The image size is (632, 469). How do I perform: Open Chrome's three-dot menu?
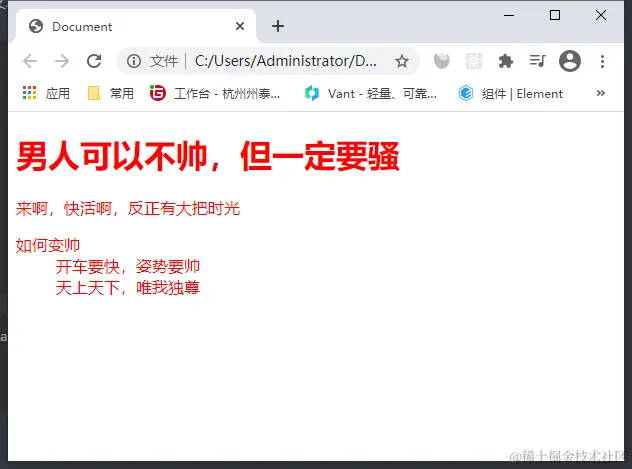(x=602, y=61)
